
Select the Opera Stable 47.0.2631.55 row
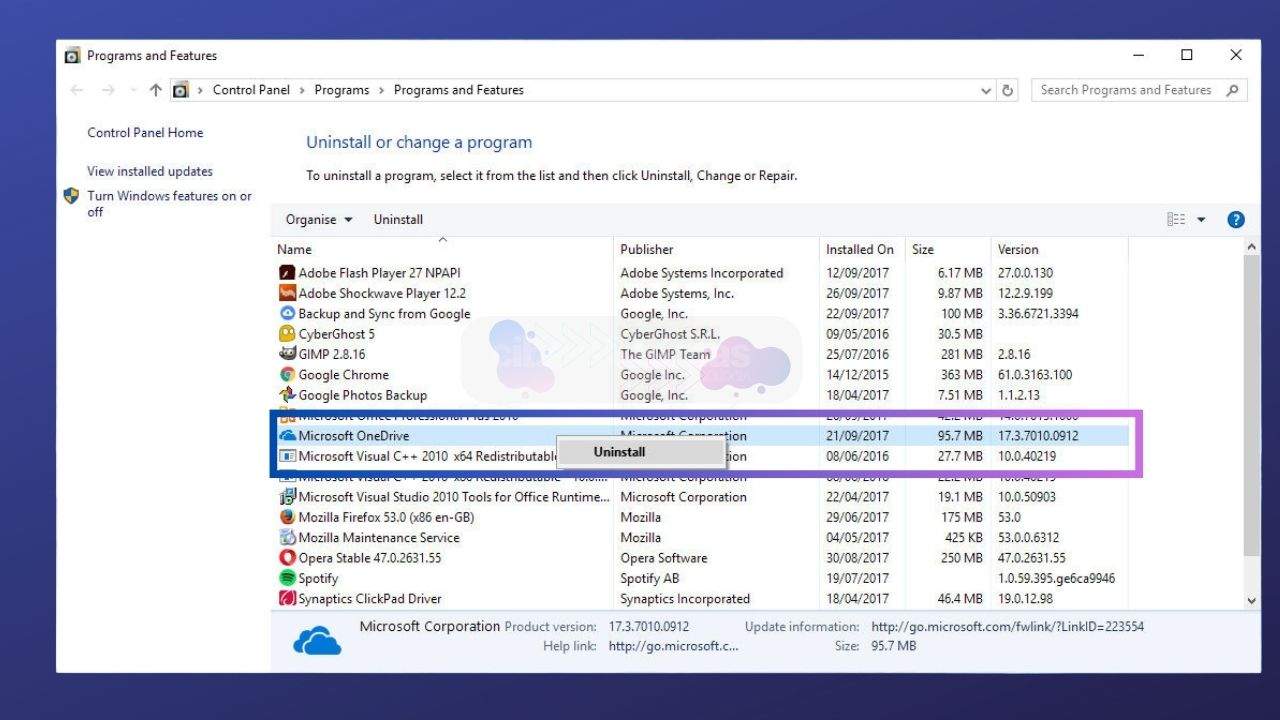click(701, 558)
